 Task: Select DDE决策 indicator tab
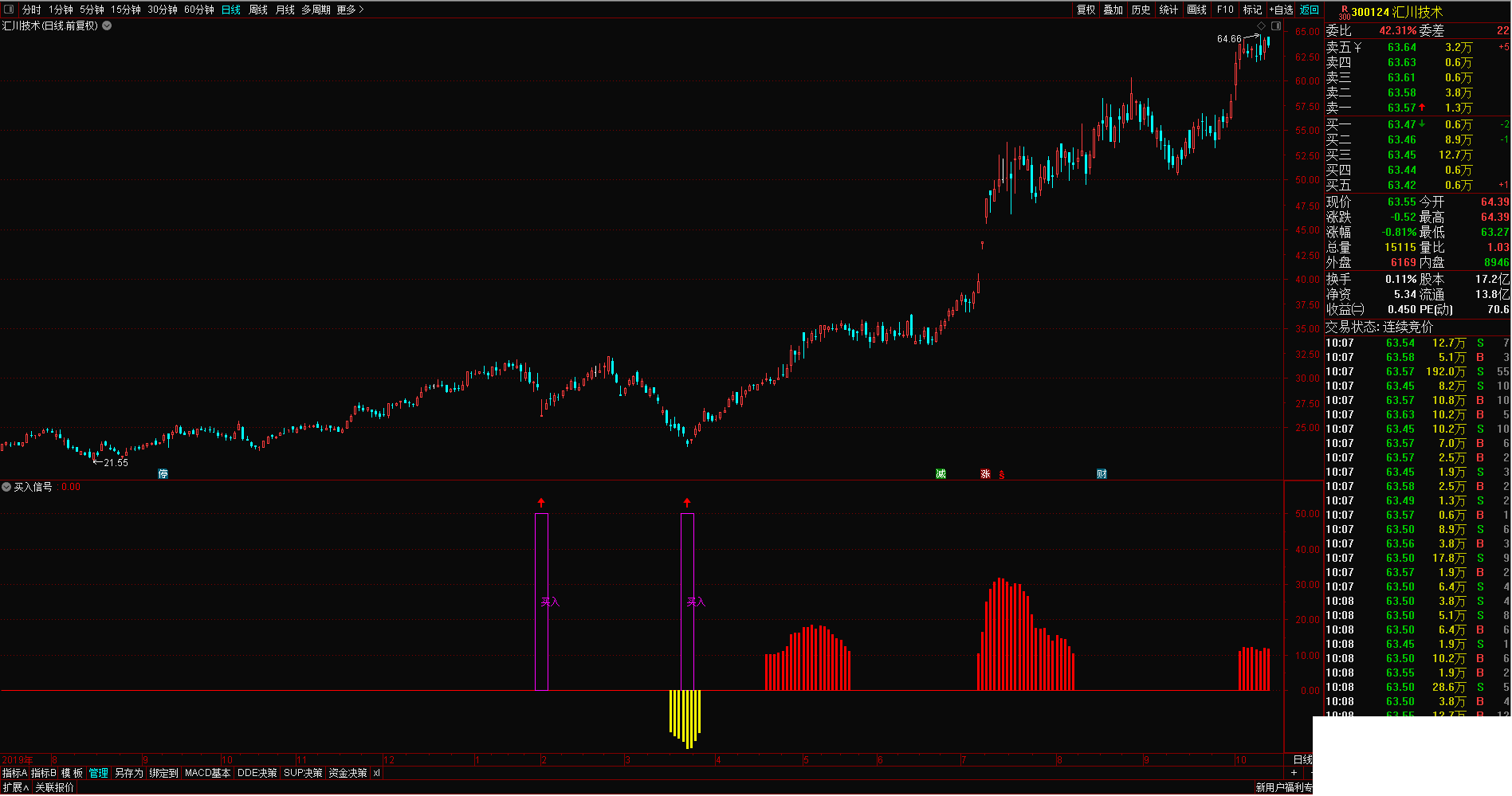point(257,773)
